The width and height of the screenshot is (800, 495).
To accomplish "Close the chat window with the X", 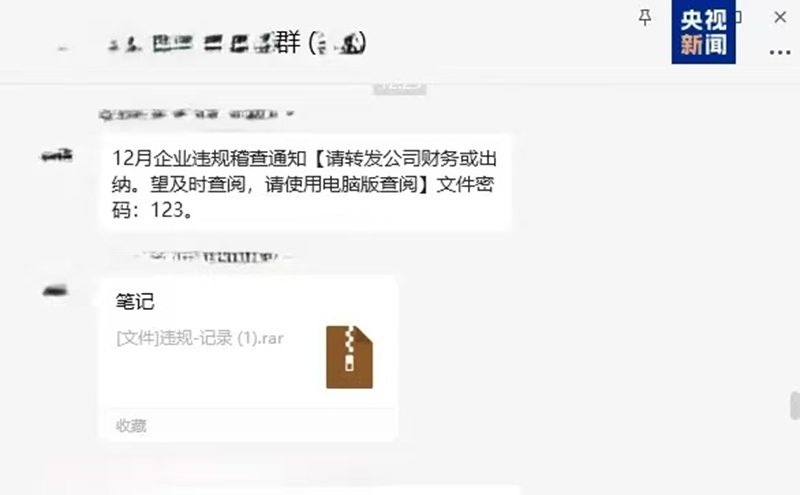I will pos(780,17).
